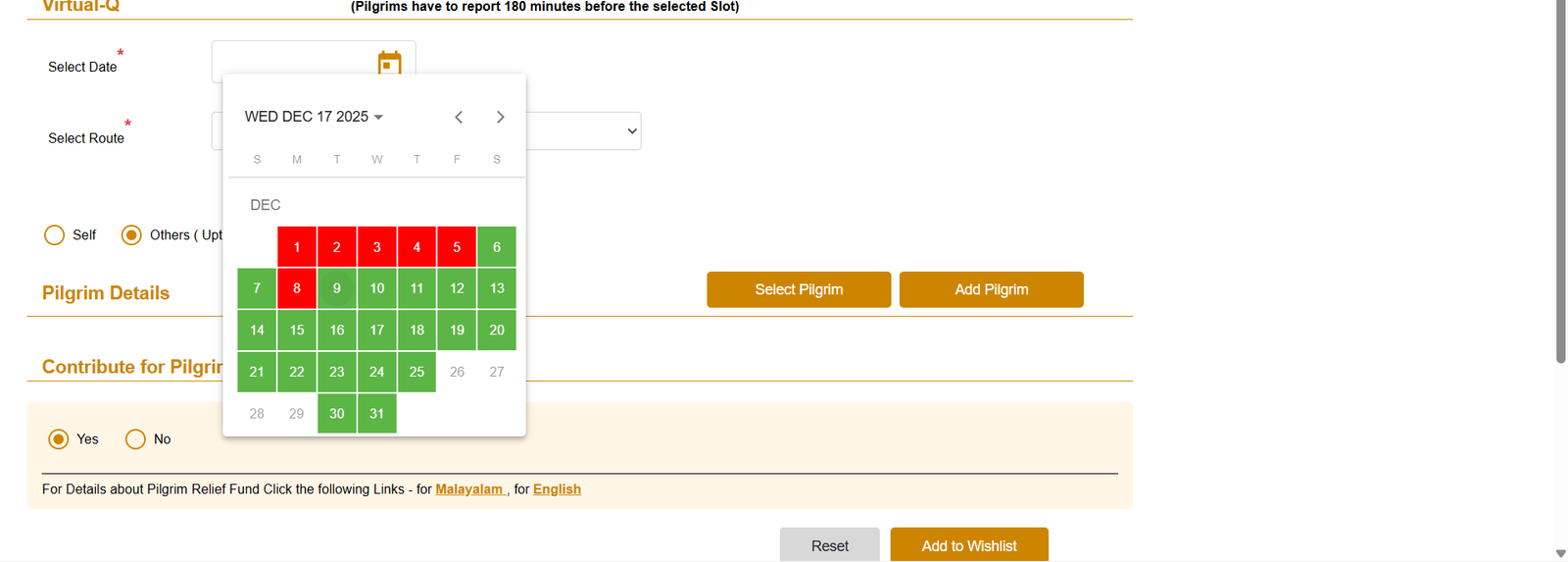The width and height of the screenshot is (1568, 562).
Task: Select December 6 on the calendar
Action: (x=497, y=247)
